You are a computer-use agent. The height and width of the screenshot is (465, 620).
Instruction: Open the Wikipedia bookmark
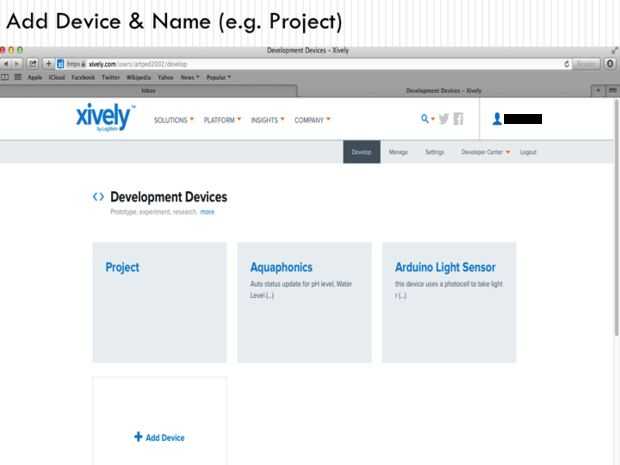[138, 77]
